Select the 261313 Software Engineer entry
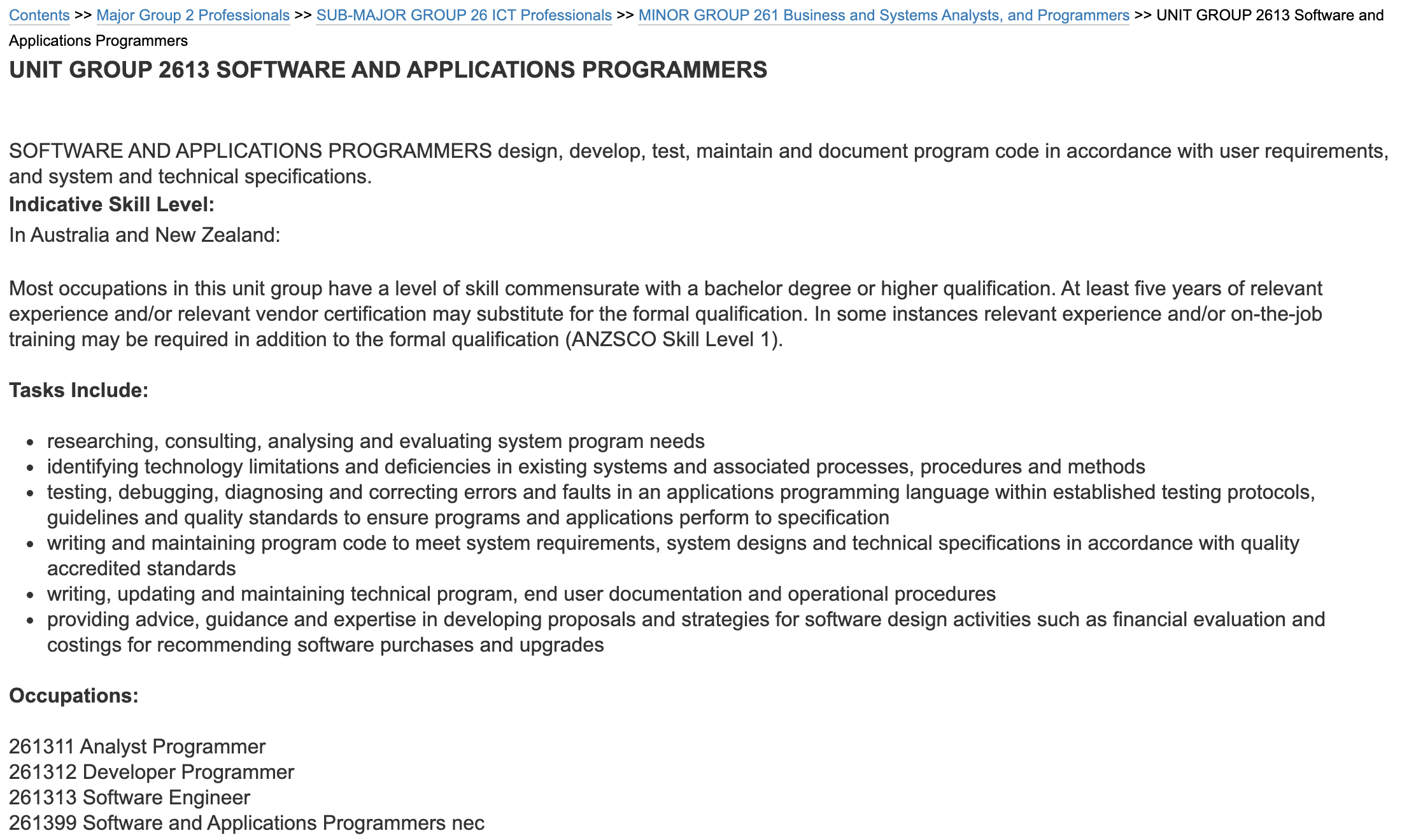Image resolution: width=1416 pixels, height=840 pixels. click(x=129, y=797)
